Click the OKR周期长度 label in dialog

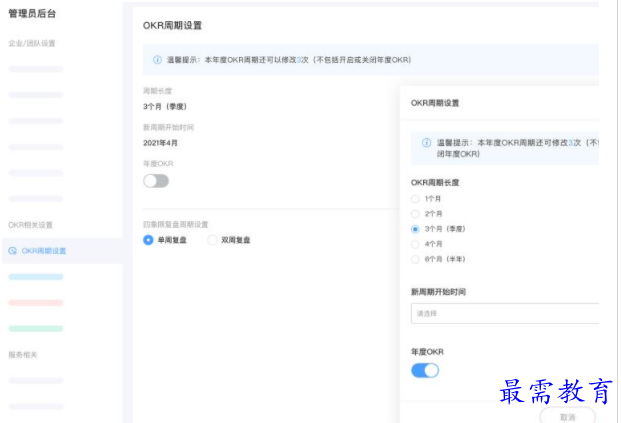click(x=435, y=183)
